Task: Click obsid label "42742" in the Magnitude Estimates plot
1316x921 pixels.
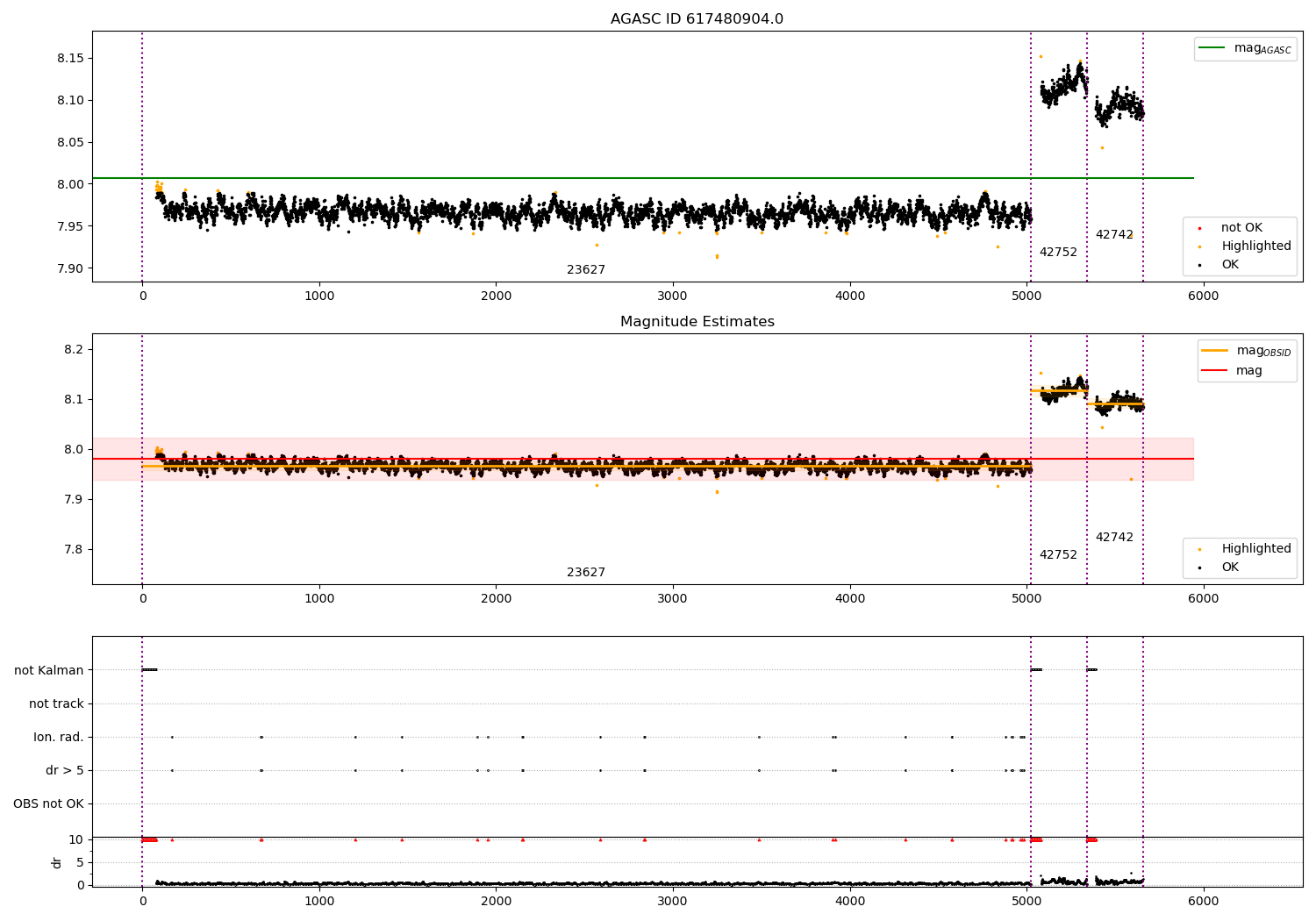Action: (1114, 538)
